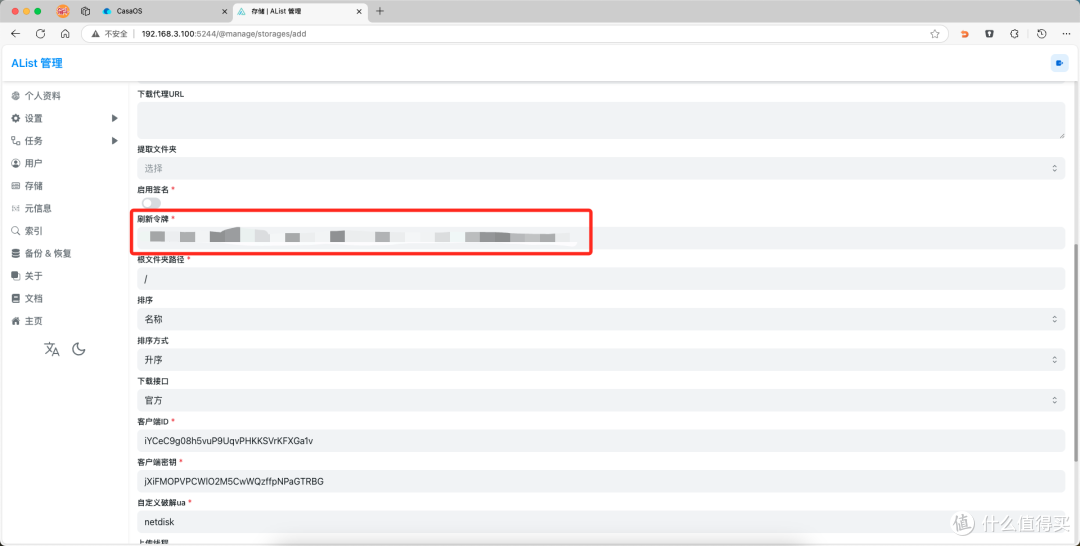Screen dimensions: 1080x546
Task: Open a new browser tab
Action: 380,11
